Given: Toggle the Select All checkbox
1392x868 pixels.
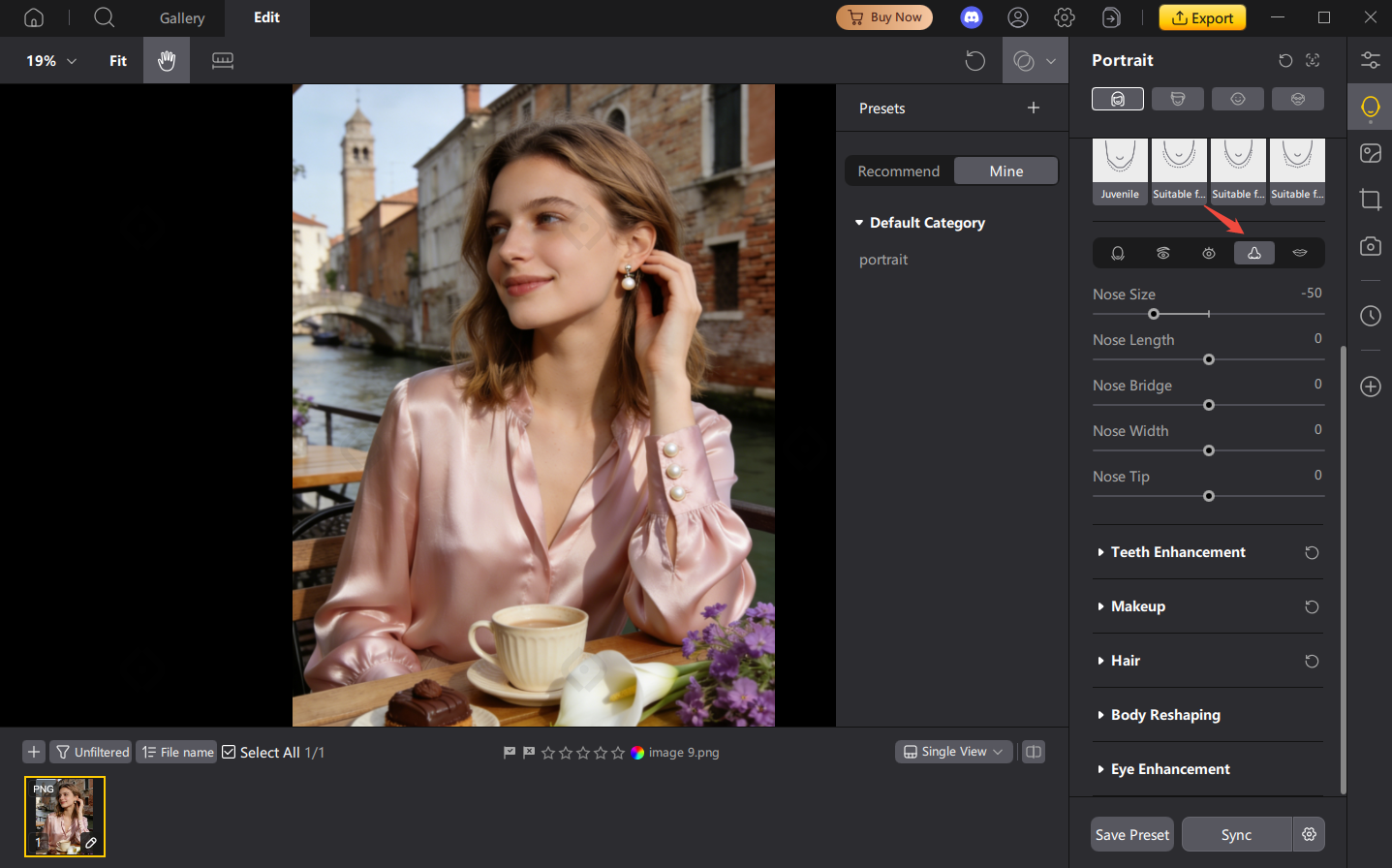Looking at the screenshot, I should [230, 752].
